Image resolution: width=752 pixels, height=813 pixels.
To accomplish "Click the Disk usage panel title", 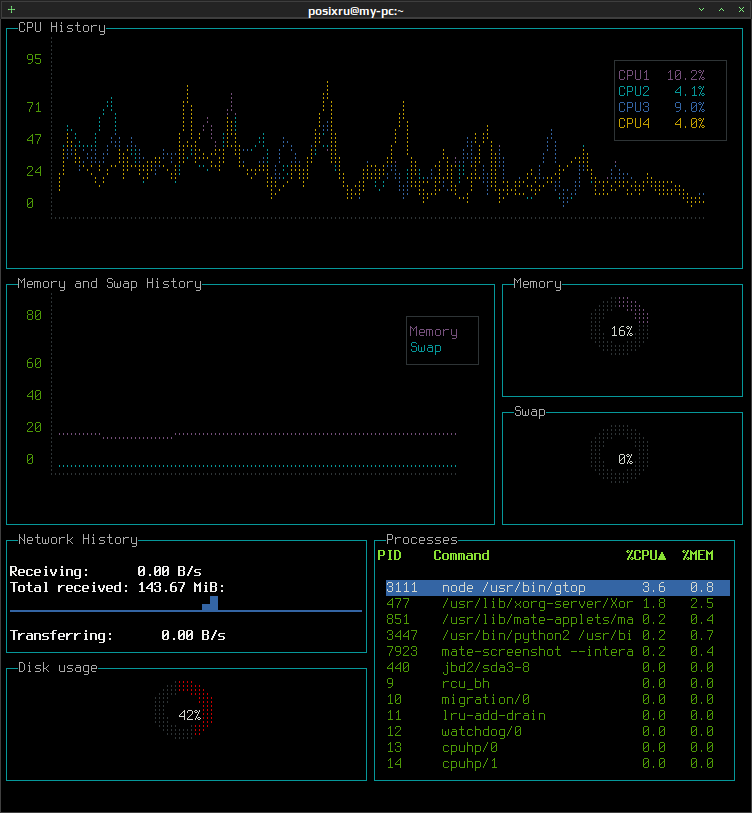I will tap(58, 668).
